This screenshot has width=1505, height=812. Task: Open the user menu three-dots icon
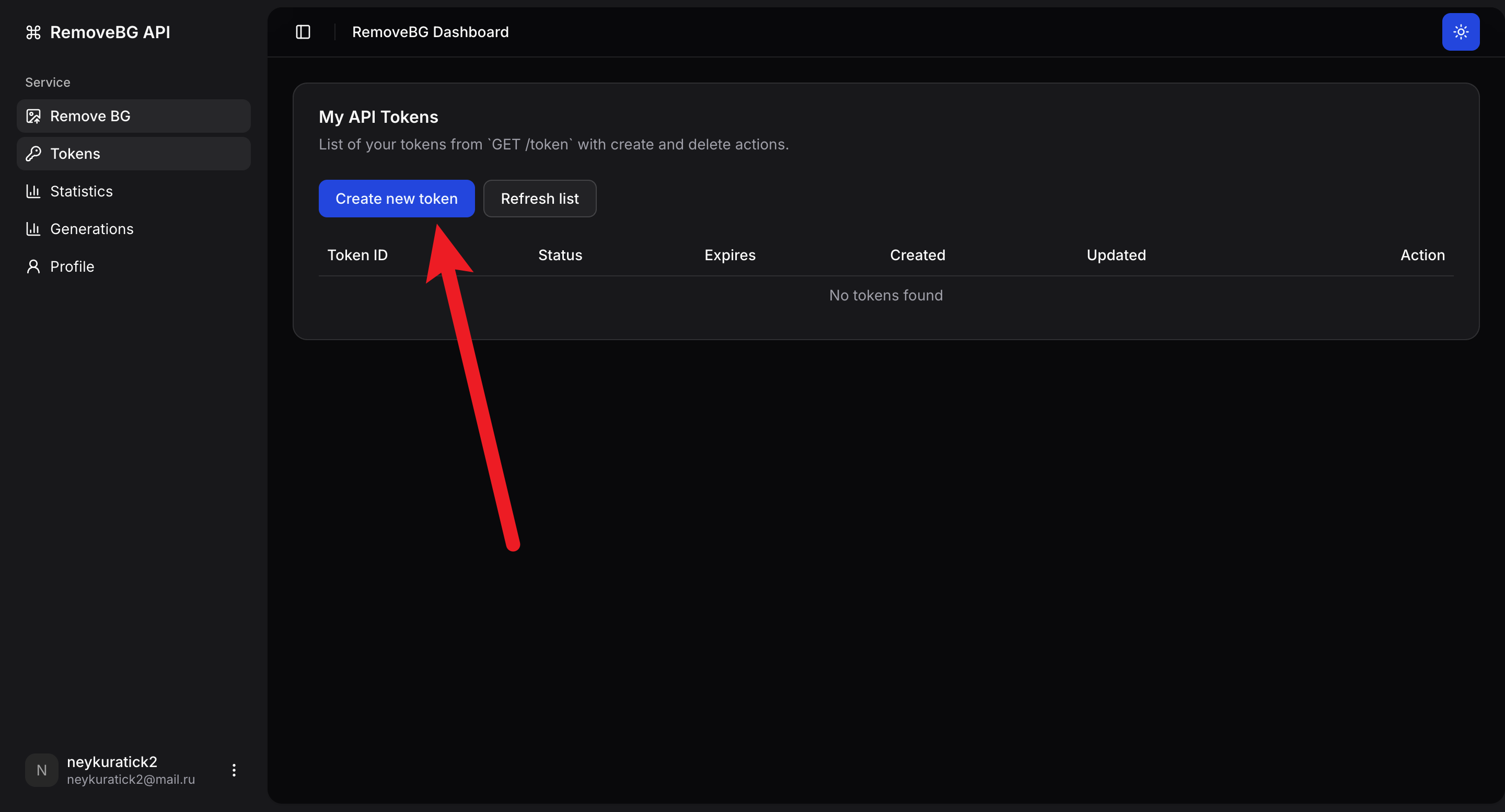(234, 770)
